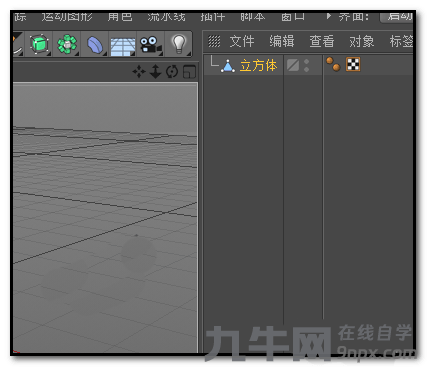Open Object Manager 对象 menu
The height and width of the screenshot is (367, 427).
click(362, 41)
